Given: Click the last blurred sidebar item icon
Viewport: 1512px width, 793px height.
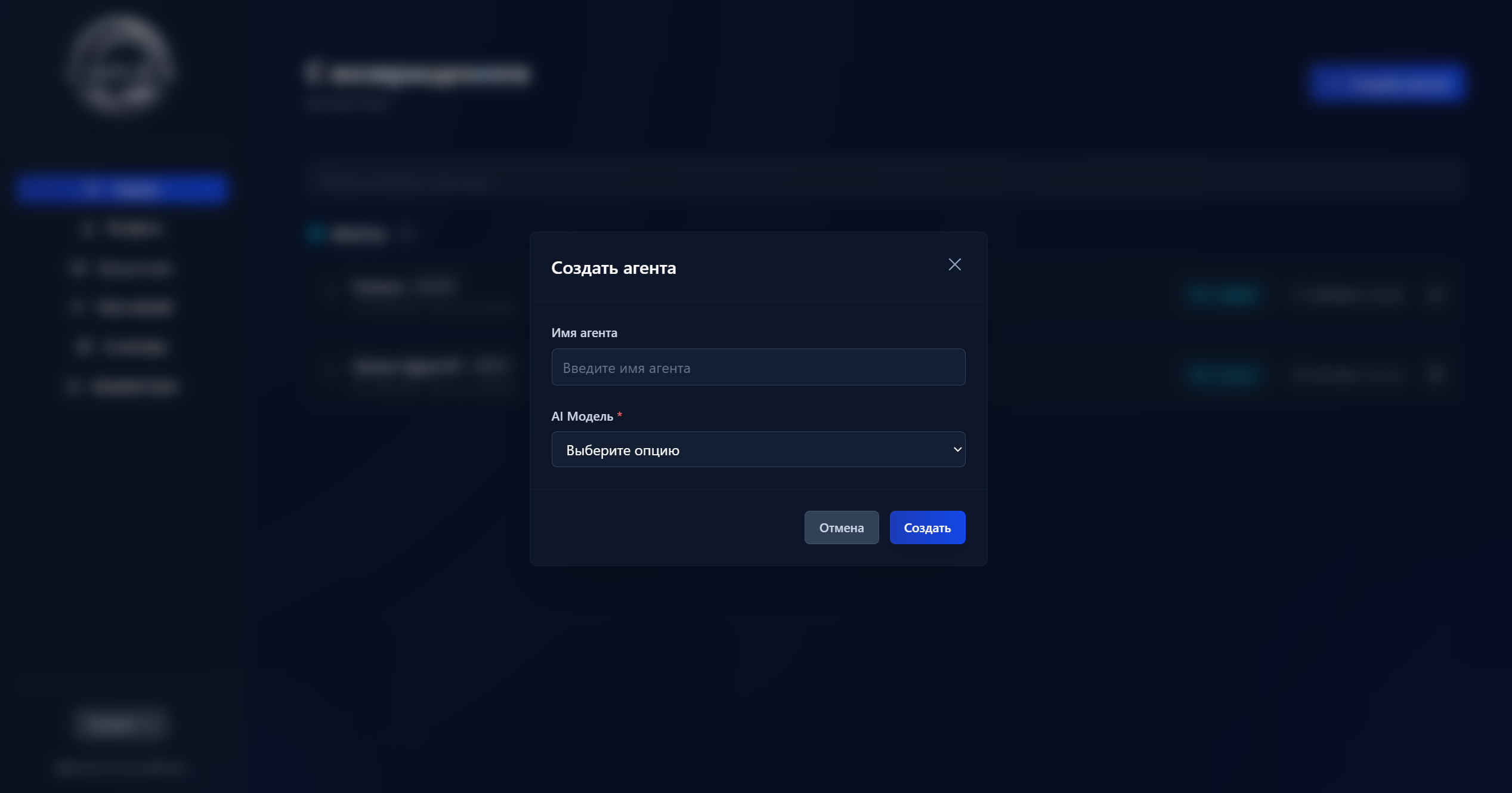Looking at the screenshot, I should click(x=73, y=387).
